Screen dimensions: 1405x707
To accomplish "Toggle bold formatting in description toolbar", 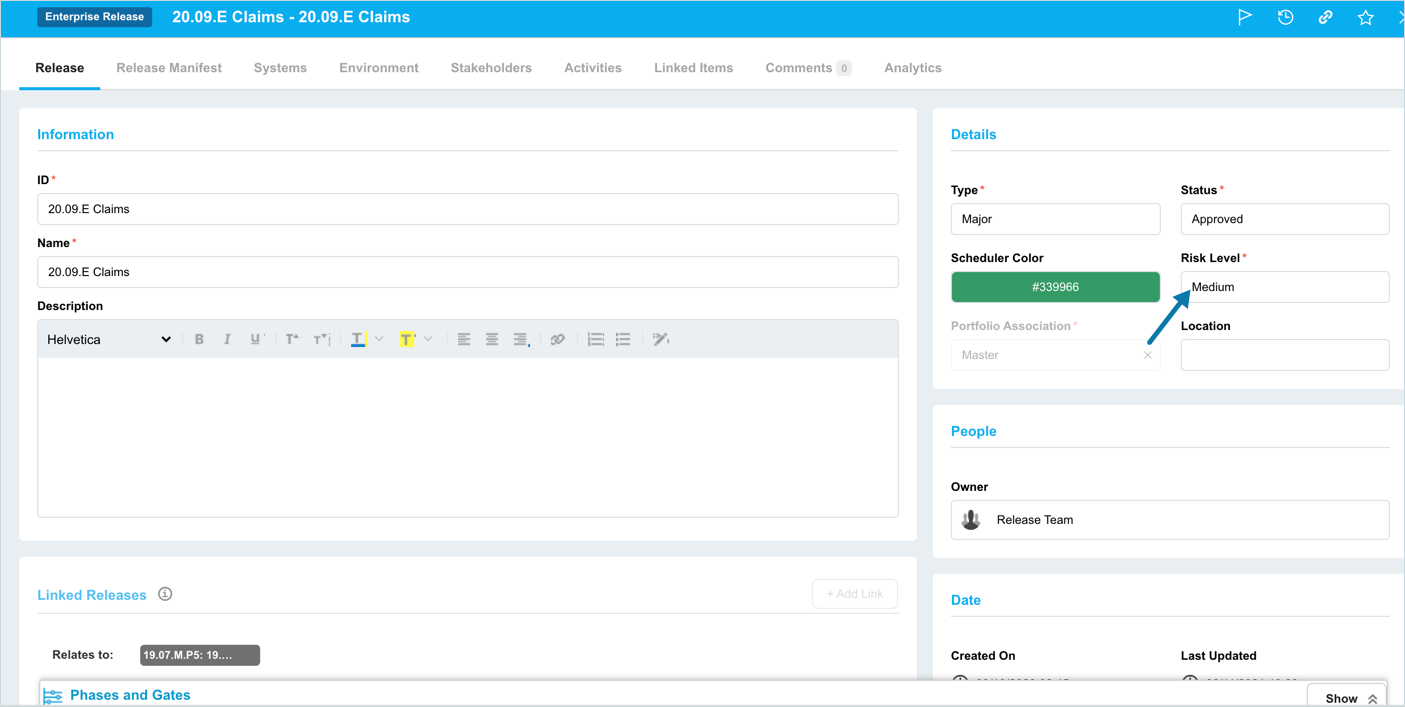I will pyautogui.click(x=199, y=340).
